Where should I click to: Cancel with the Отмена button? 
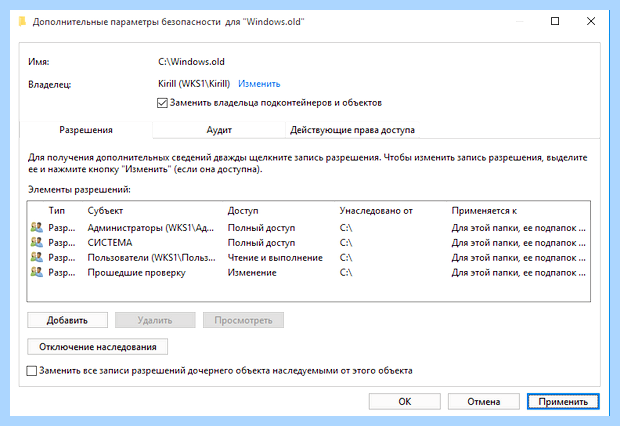click(x=484, y=401)
